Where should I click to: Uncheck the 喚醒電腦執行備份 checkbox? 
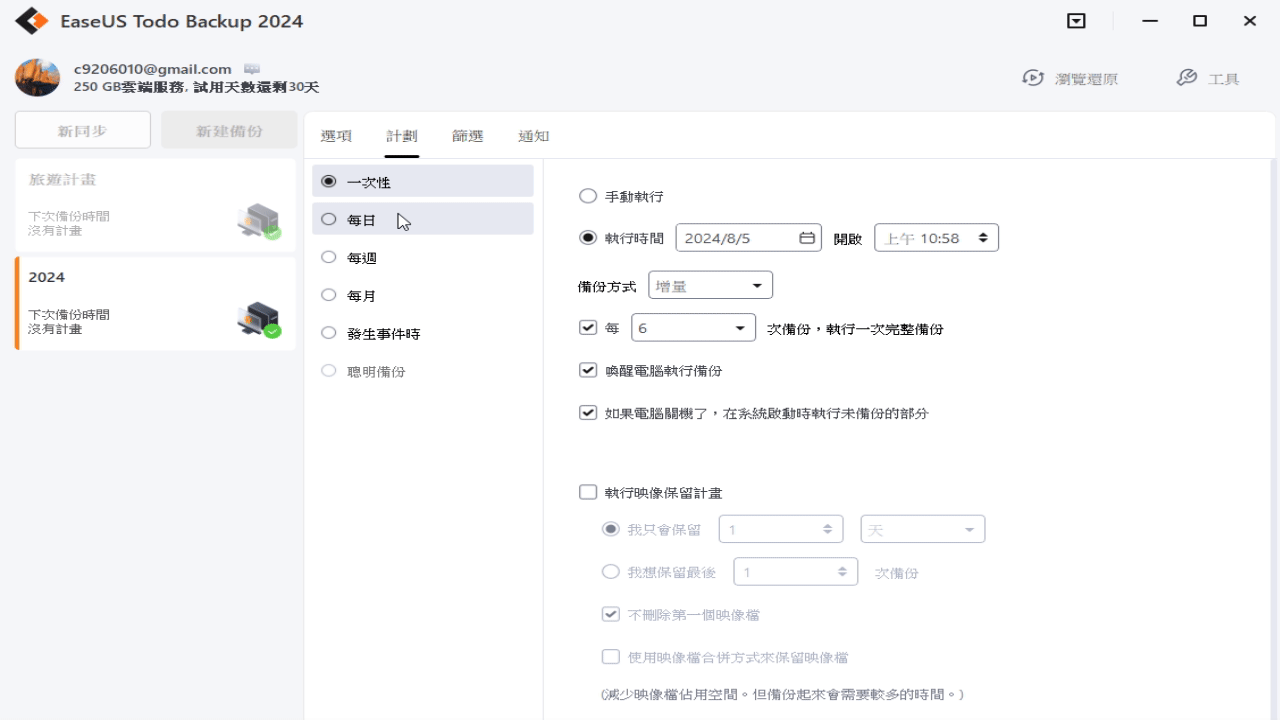588,370
